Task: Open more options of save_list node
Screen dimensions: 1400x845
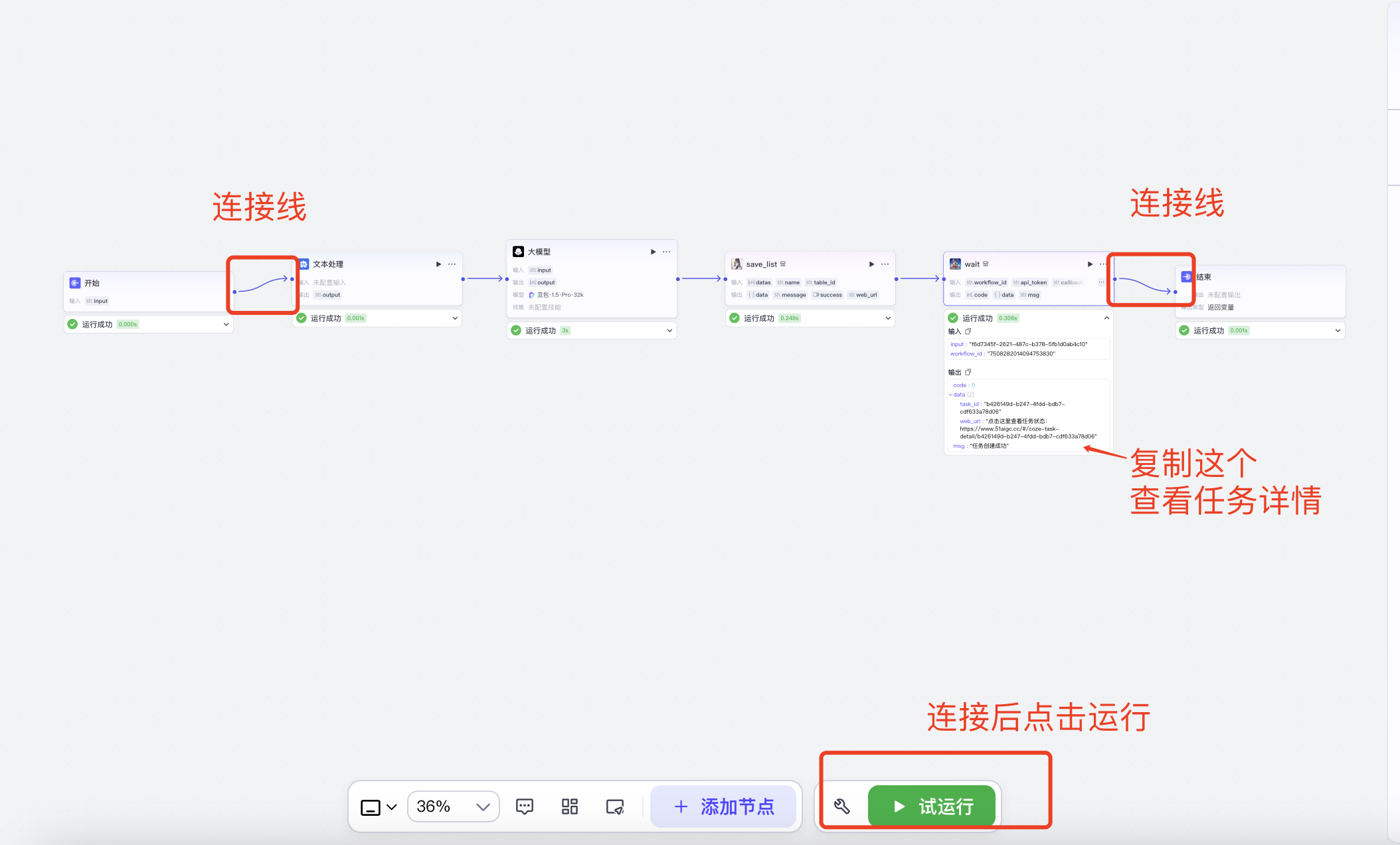Action: pyautogui.click(x=885, y=264)
